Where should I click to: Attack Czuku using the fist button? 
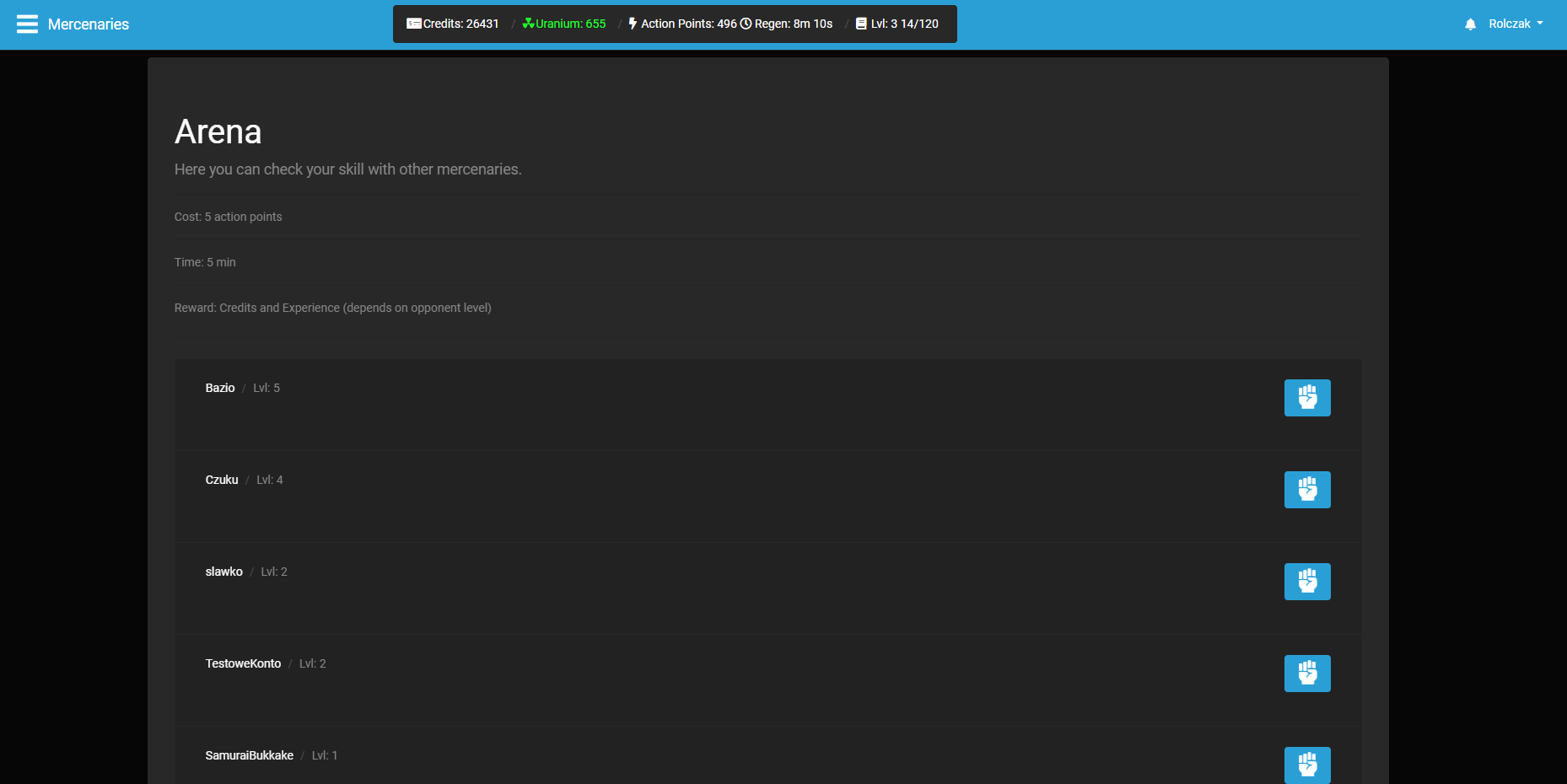(x=1307, y=490)
